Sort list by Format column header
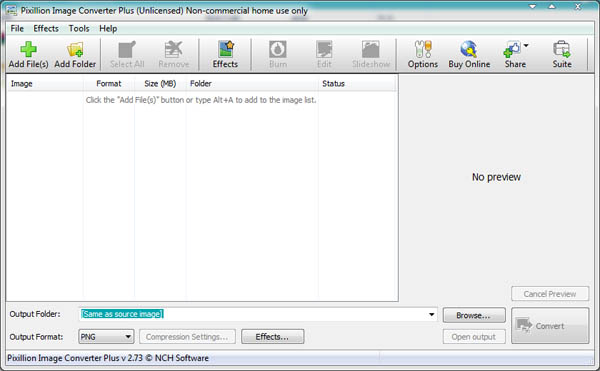This screenshot has width=600, height=371. coord(109,84)
